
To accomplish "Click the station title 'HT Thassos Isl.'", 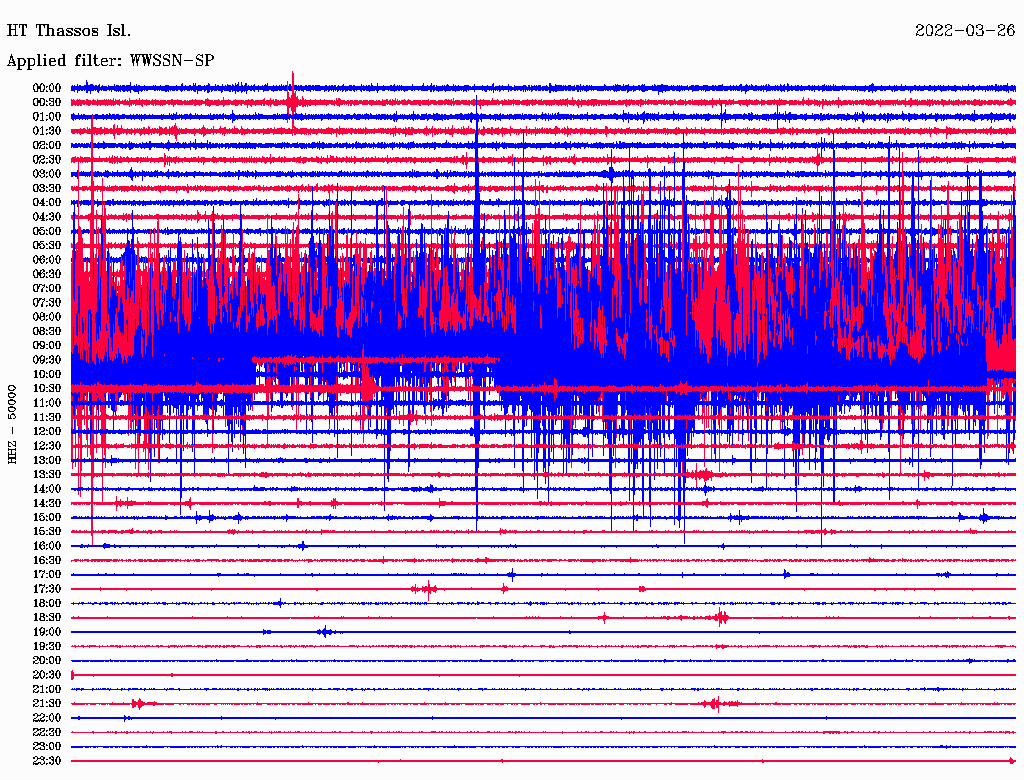I will 69,31.
